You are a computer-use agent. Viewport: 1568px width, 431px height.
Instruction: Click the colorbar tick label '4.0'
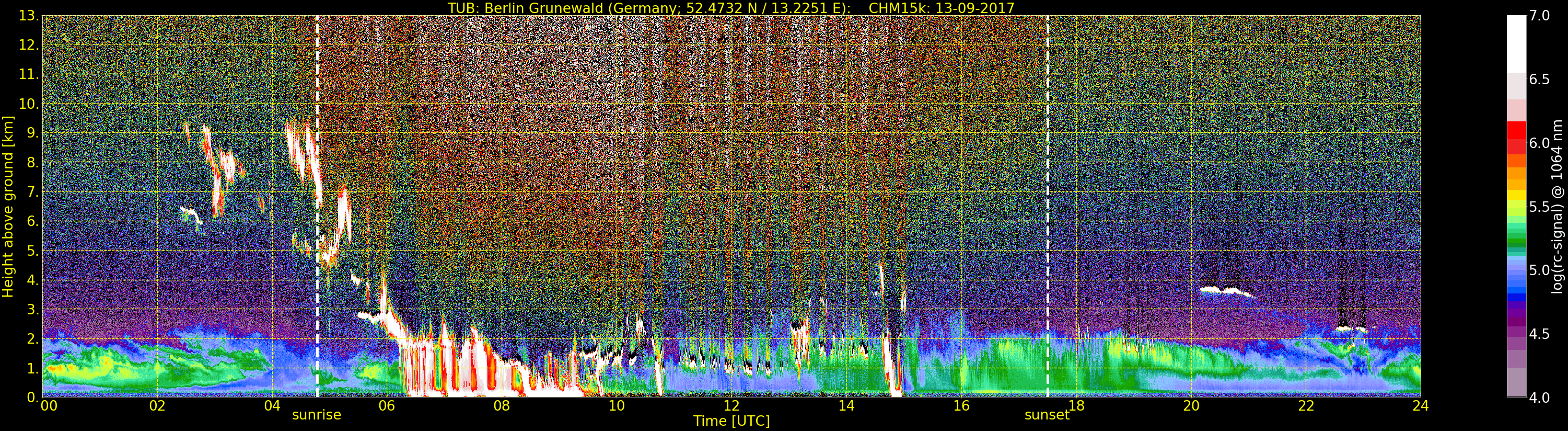[x=1539, y=398]
